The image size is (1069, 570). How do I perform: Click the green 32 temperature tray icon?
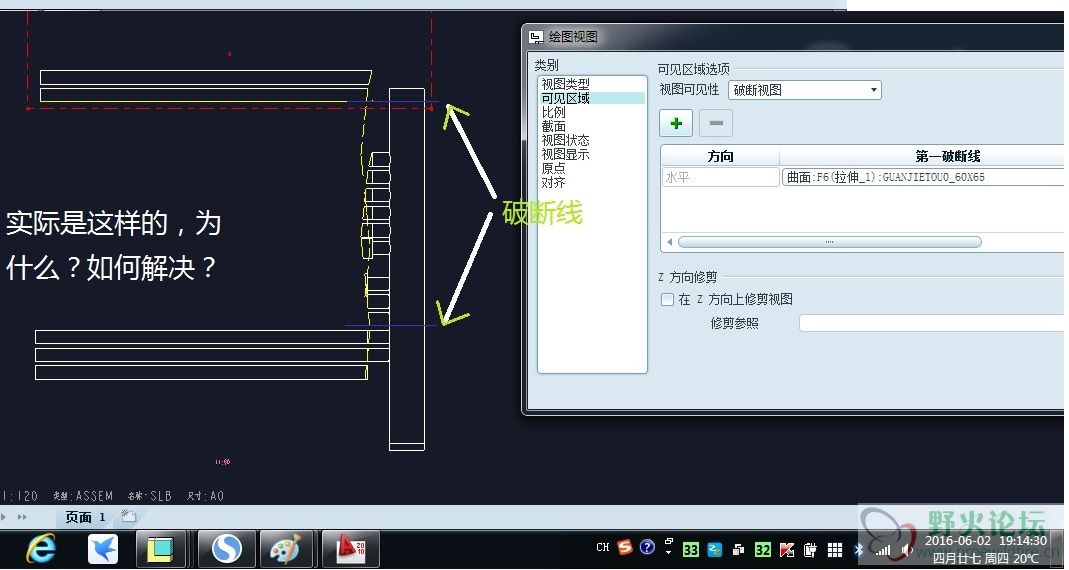point(763,550)
